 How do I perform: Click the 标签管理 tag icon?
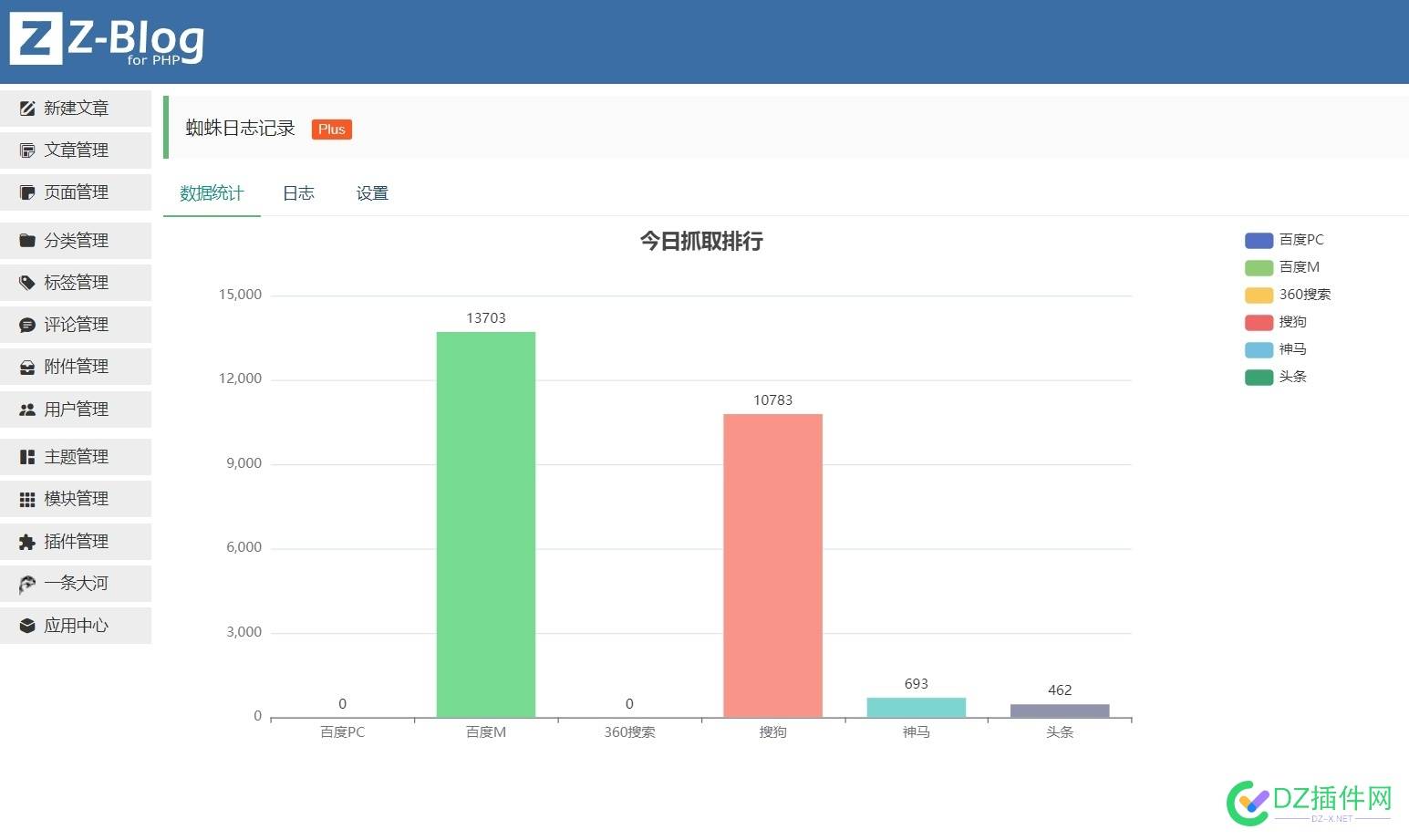click(x=27, y=283)
